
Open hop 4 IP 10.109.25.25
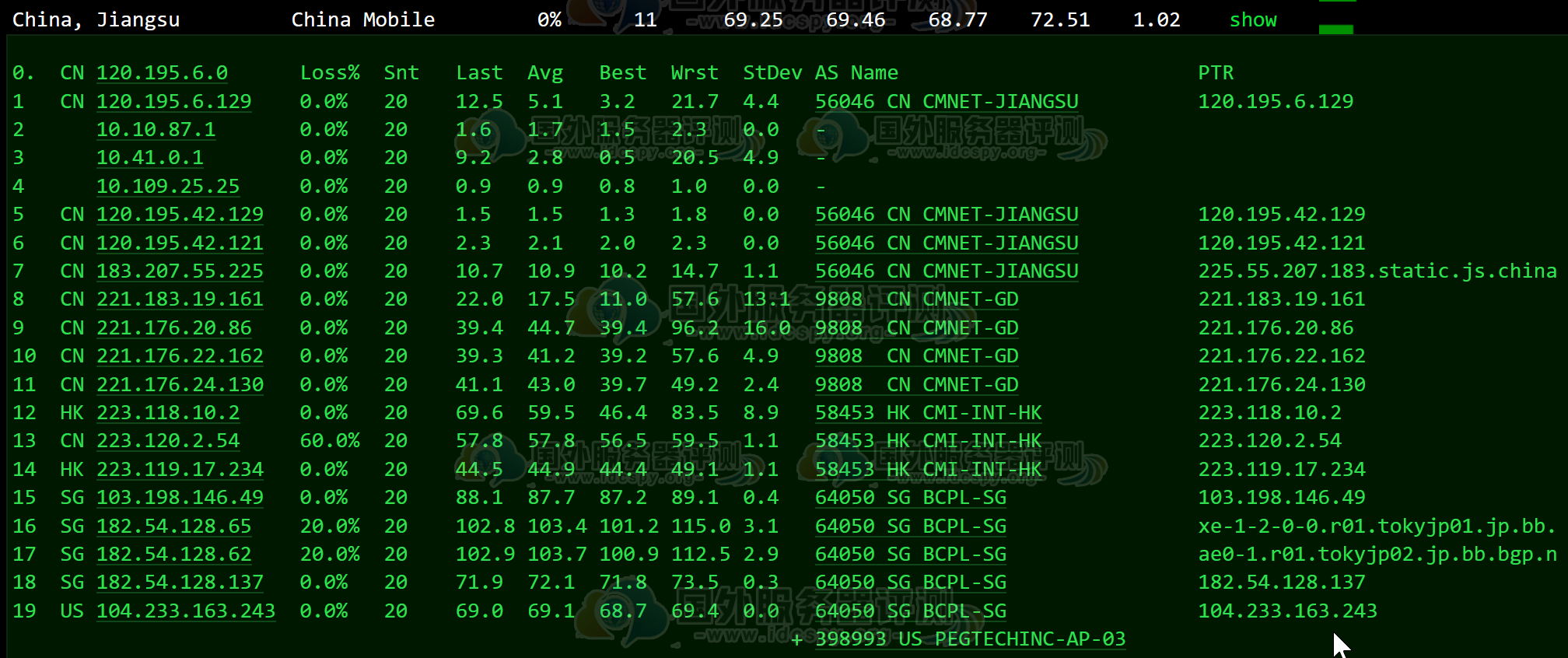coord(168,187)
